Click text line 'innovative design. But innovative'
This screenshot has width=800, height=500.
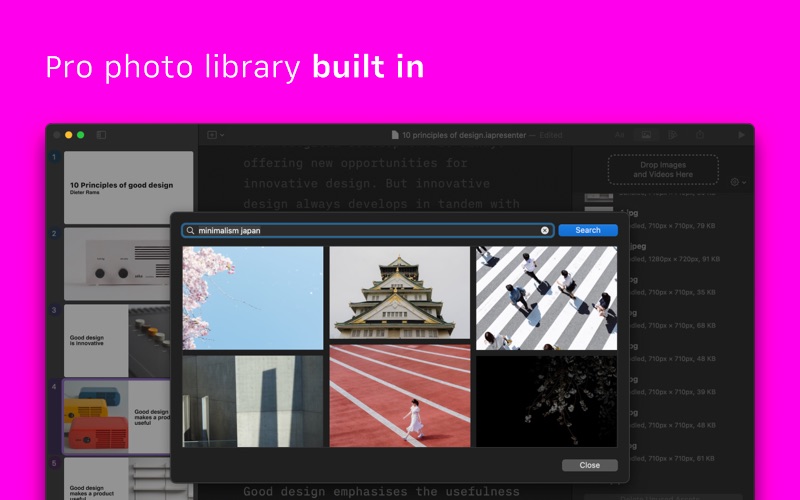(366, 183)
